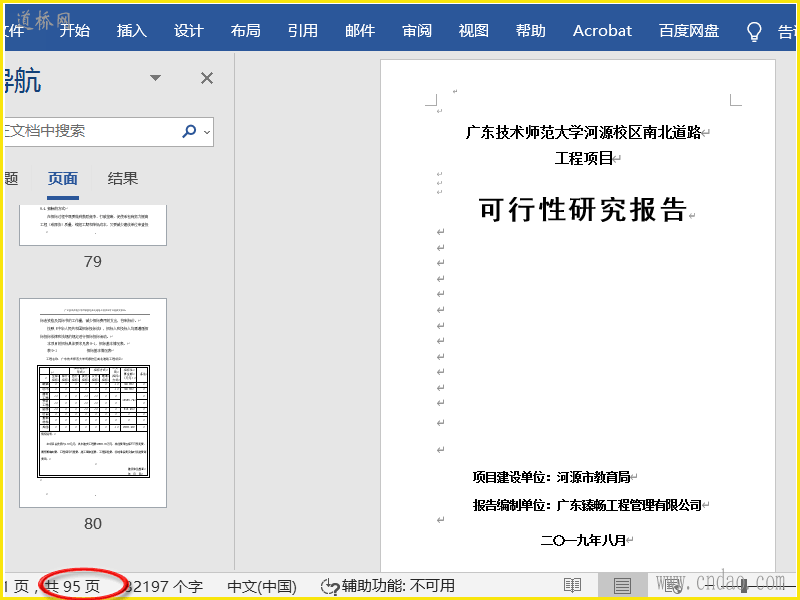Open the navigation pane options dropdown arrow
This screenshot has height=600, width=800.
[156, 78]
